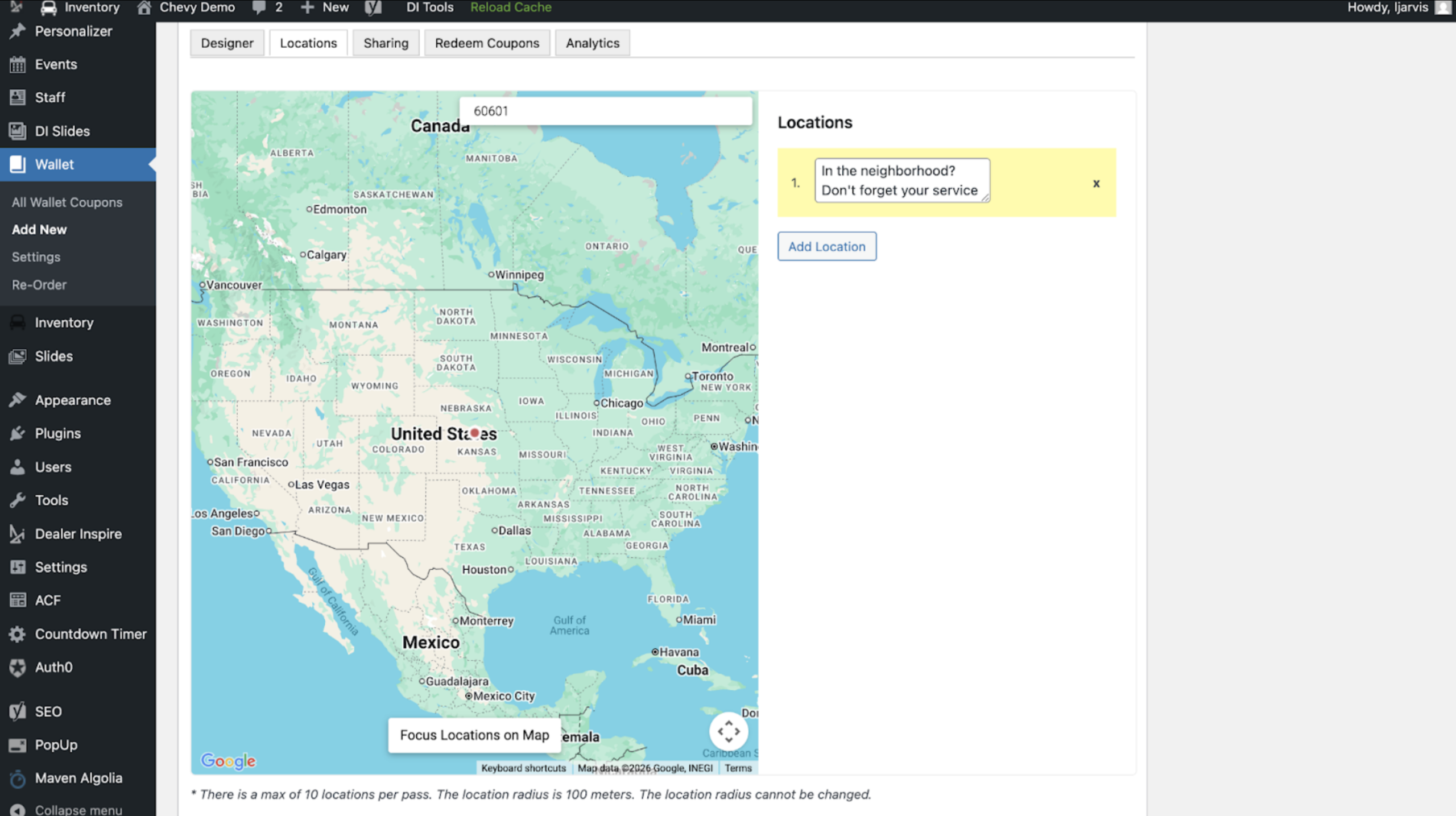Open the Staff icon in sidebar
Screen dimensions: 1456x816
pos(18,97)
